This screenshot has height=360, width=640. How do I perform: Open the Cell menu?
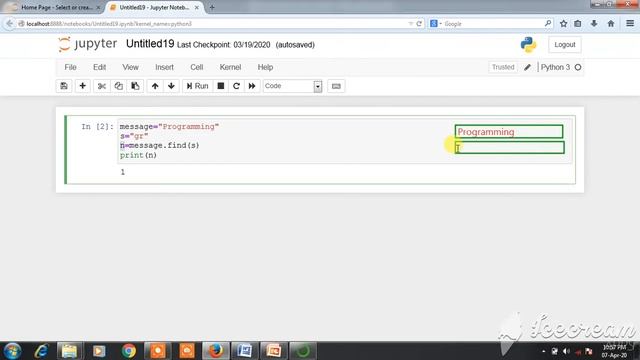[x=196, y=67]
